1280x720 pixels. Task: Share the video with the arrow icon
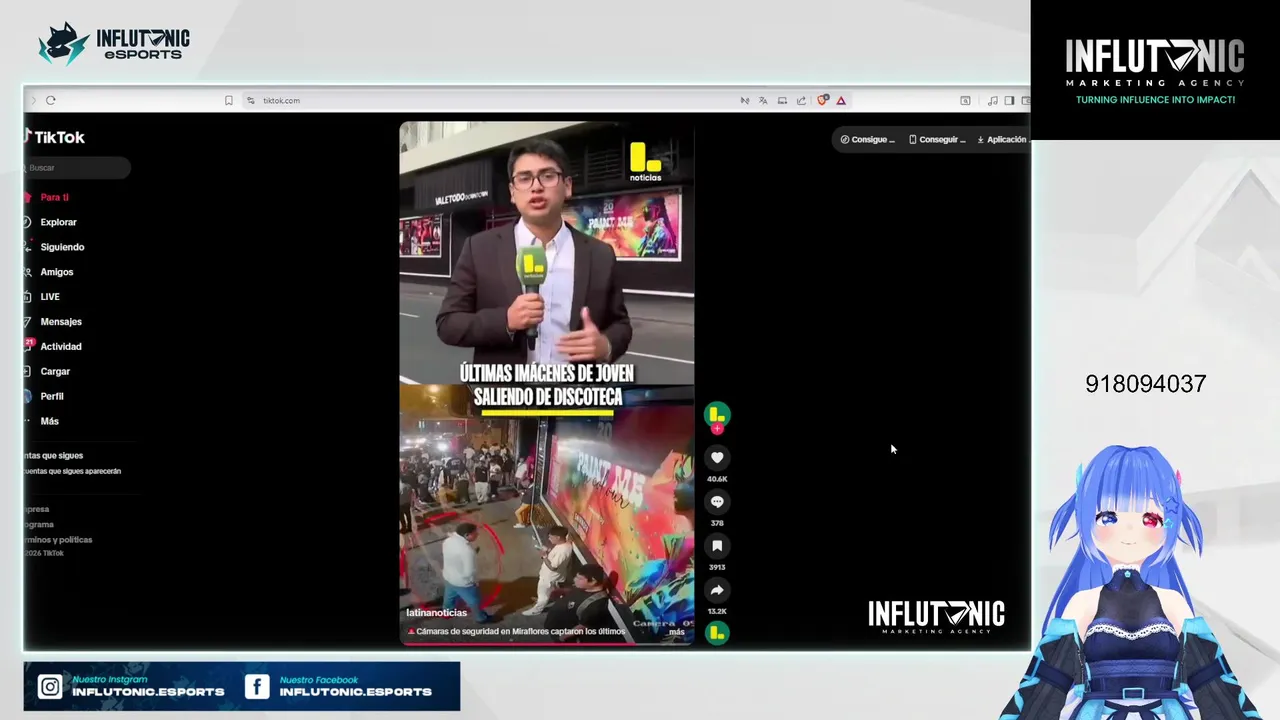717,590
